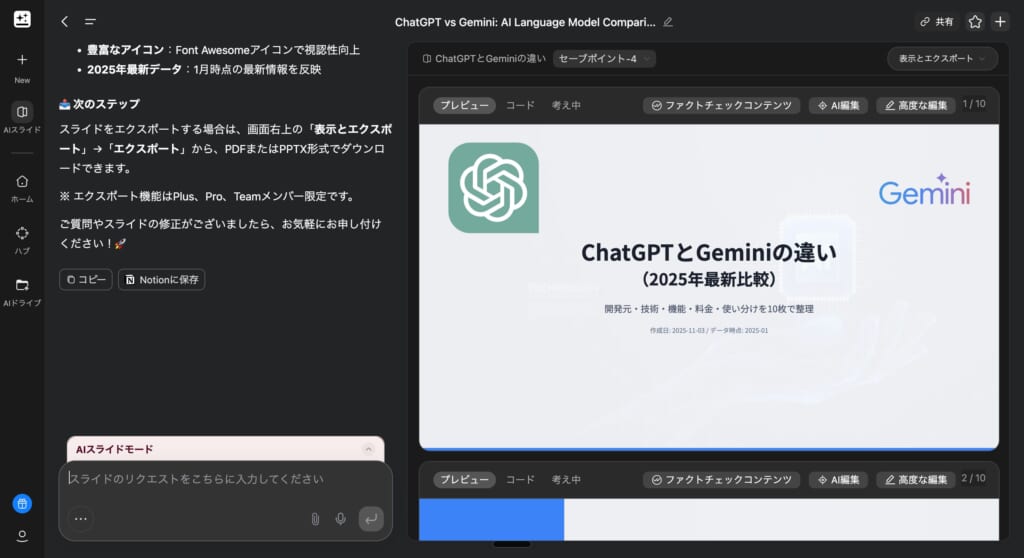Click AI編集 on slide 1
1024x558 pixels.
pos(839,105)
